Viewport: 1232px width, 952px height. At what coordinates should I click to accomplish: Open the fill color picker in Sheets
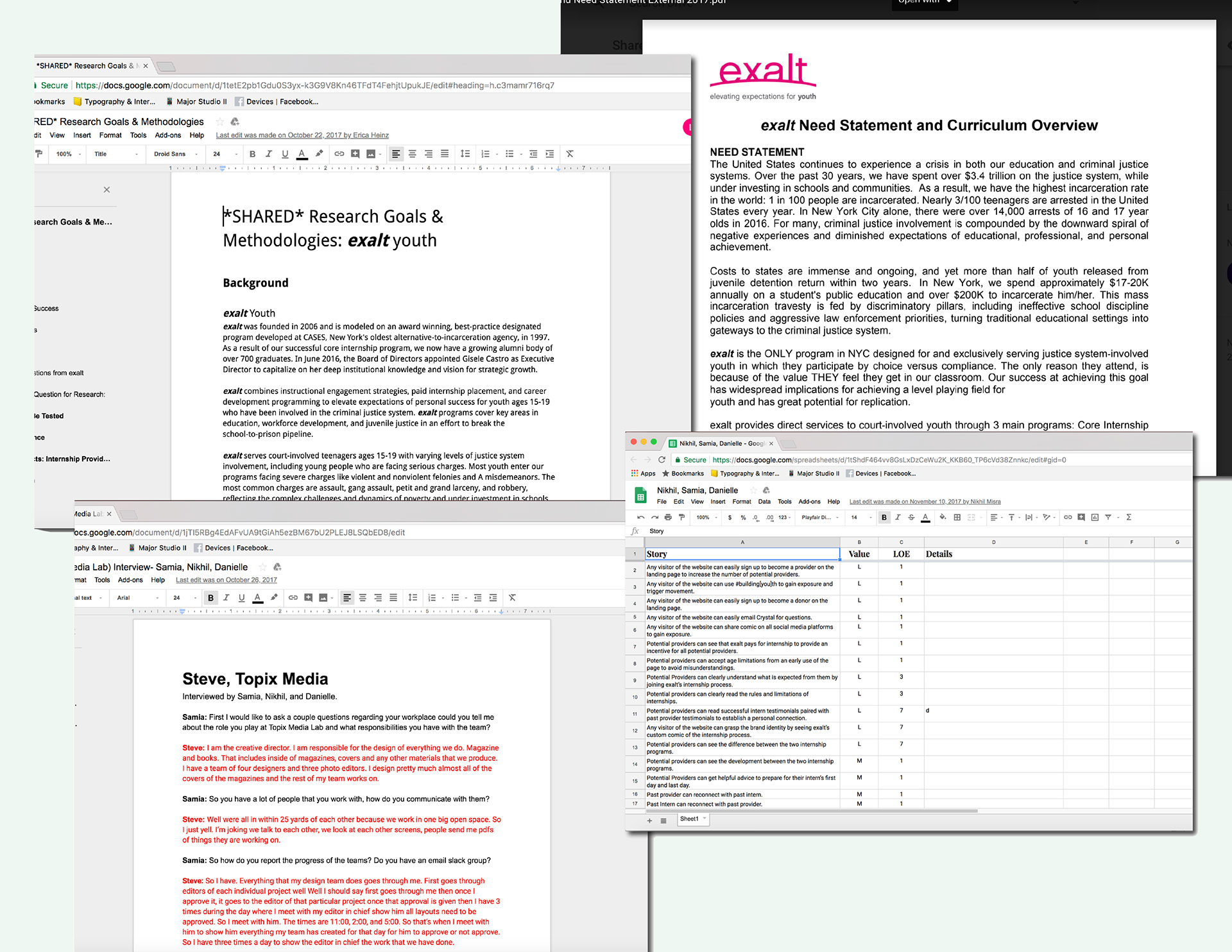click(943, 517)
